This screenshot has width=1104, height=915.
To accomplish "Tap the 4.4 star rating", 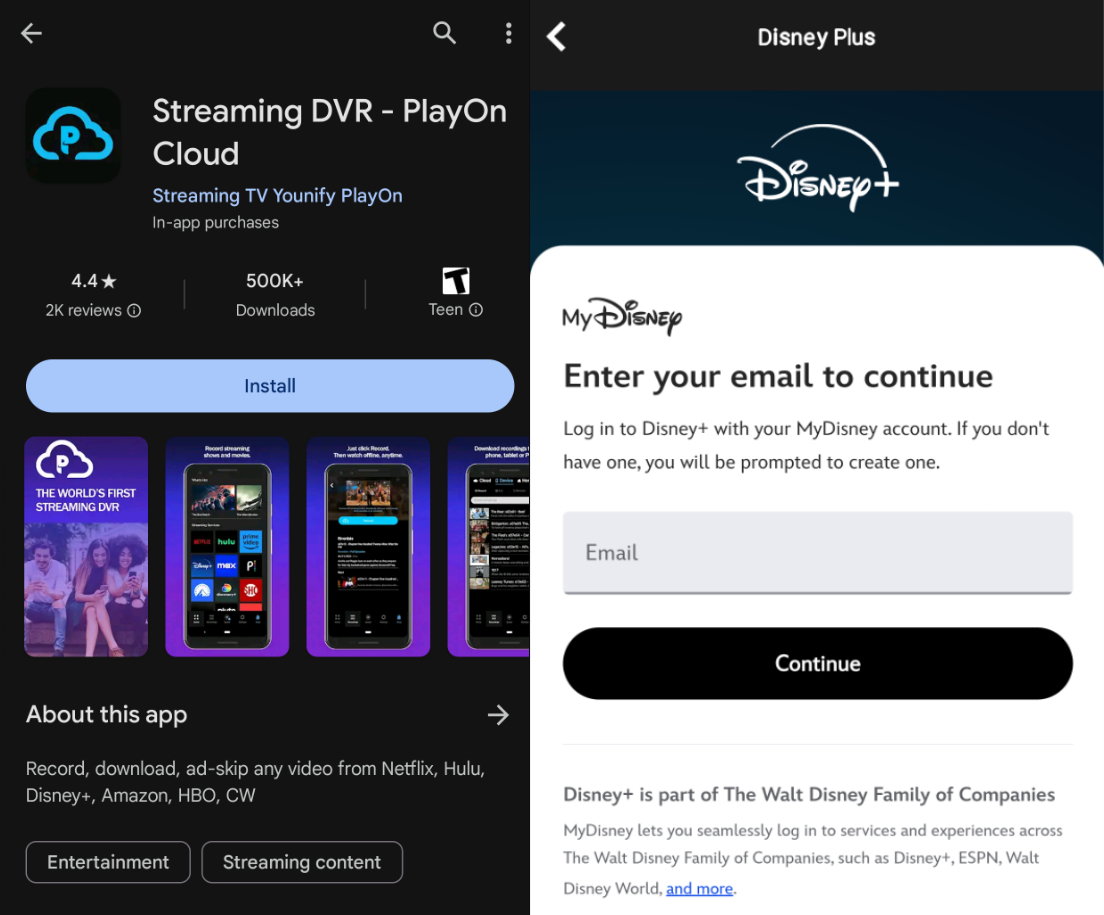I will (94, 281).
